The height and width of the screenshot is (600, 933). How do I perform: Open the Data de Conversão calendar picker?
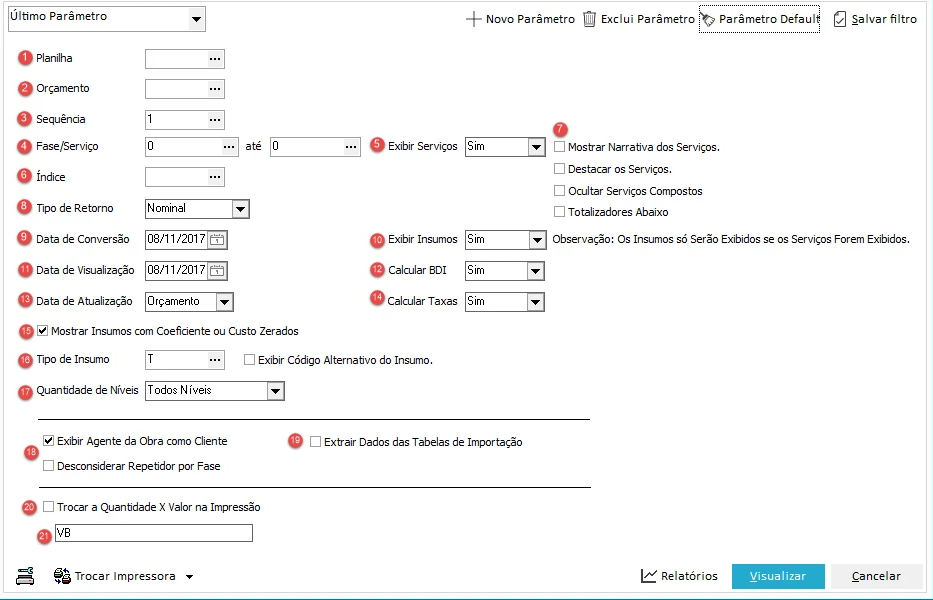pyautogui.click(x=217, y=240)
